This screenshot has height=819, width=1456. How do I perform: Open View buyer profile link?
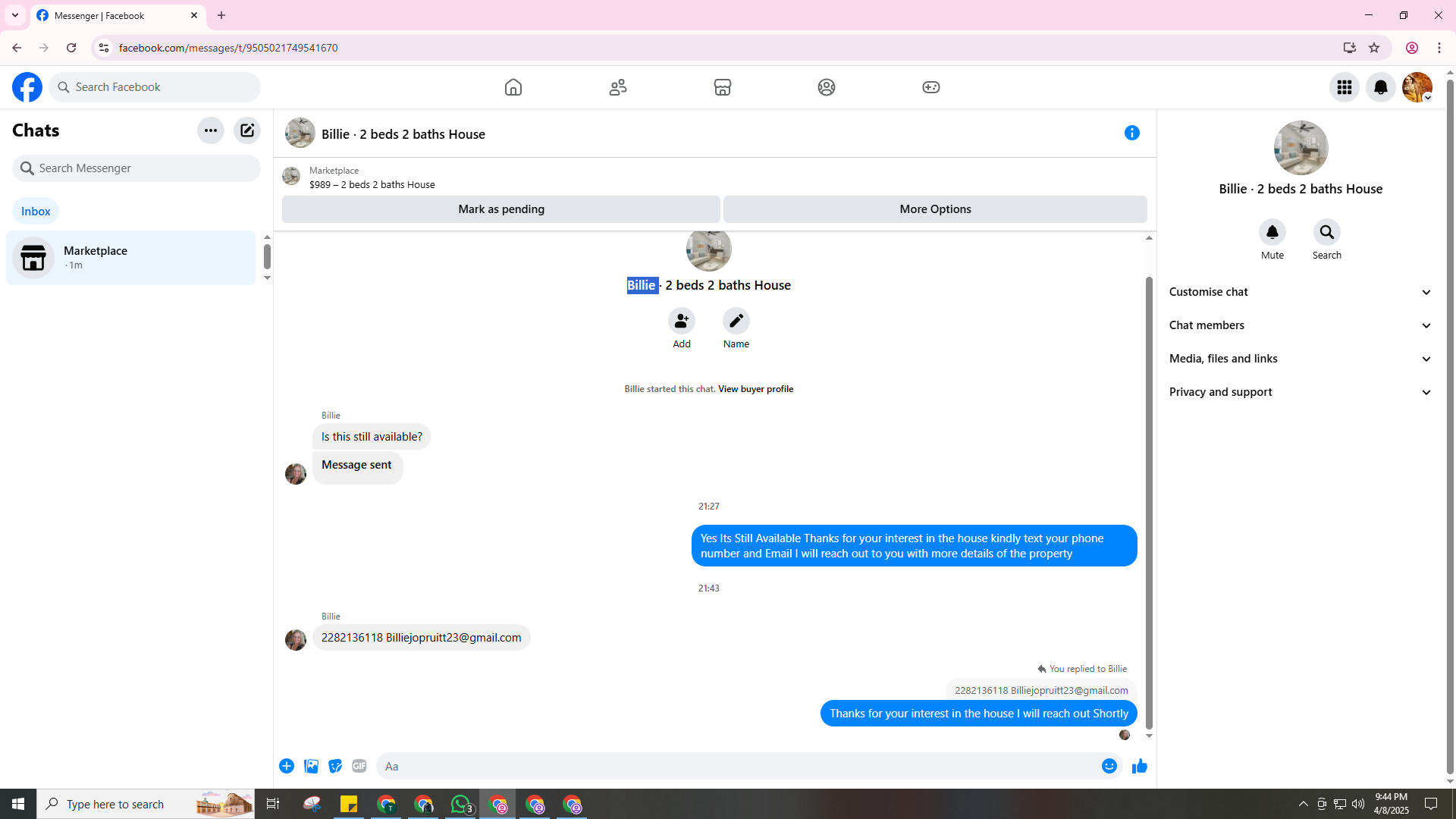tap(755, 389)
